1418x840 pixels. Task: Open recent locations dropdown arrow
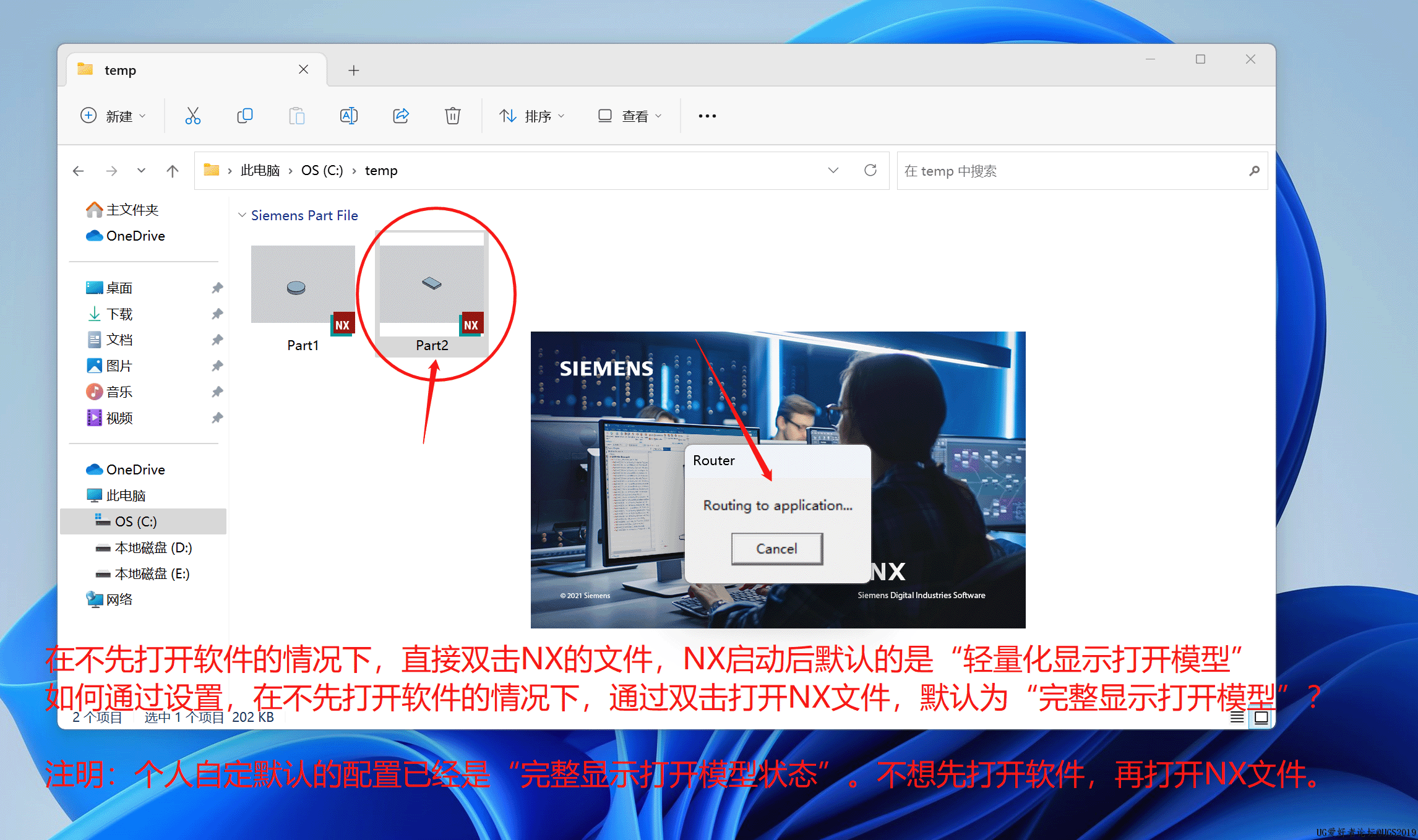pos(141,171)
